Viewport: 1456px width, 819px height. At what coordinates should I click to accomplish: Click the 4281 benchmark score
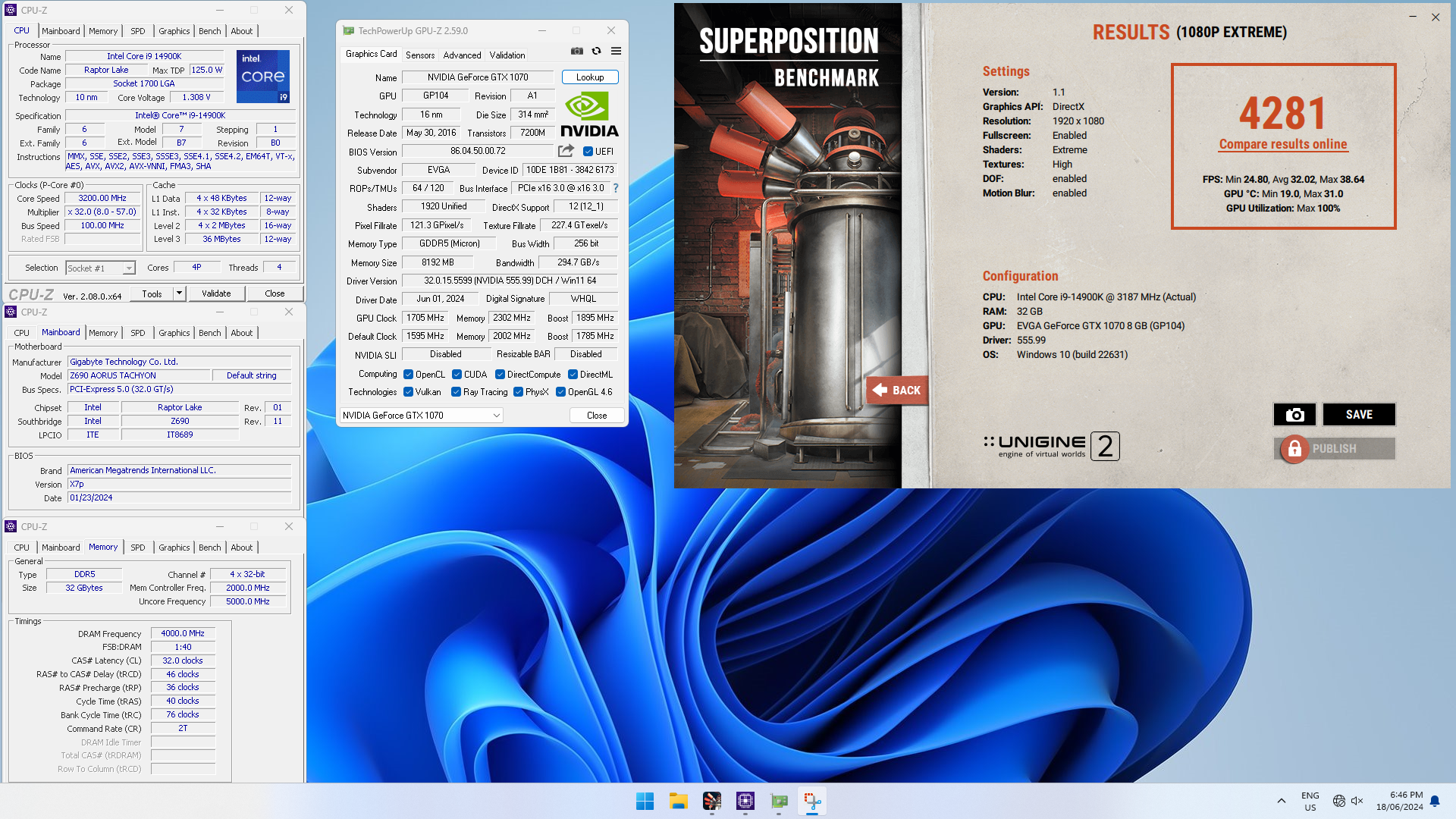(1283, 114)
